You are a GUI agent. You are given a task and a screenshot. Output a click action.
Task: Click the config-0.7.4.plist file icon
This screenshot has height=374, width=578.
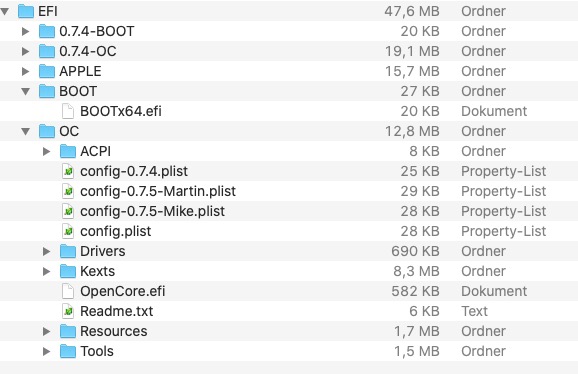point(68,171)
